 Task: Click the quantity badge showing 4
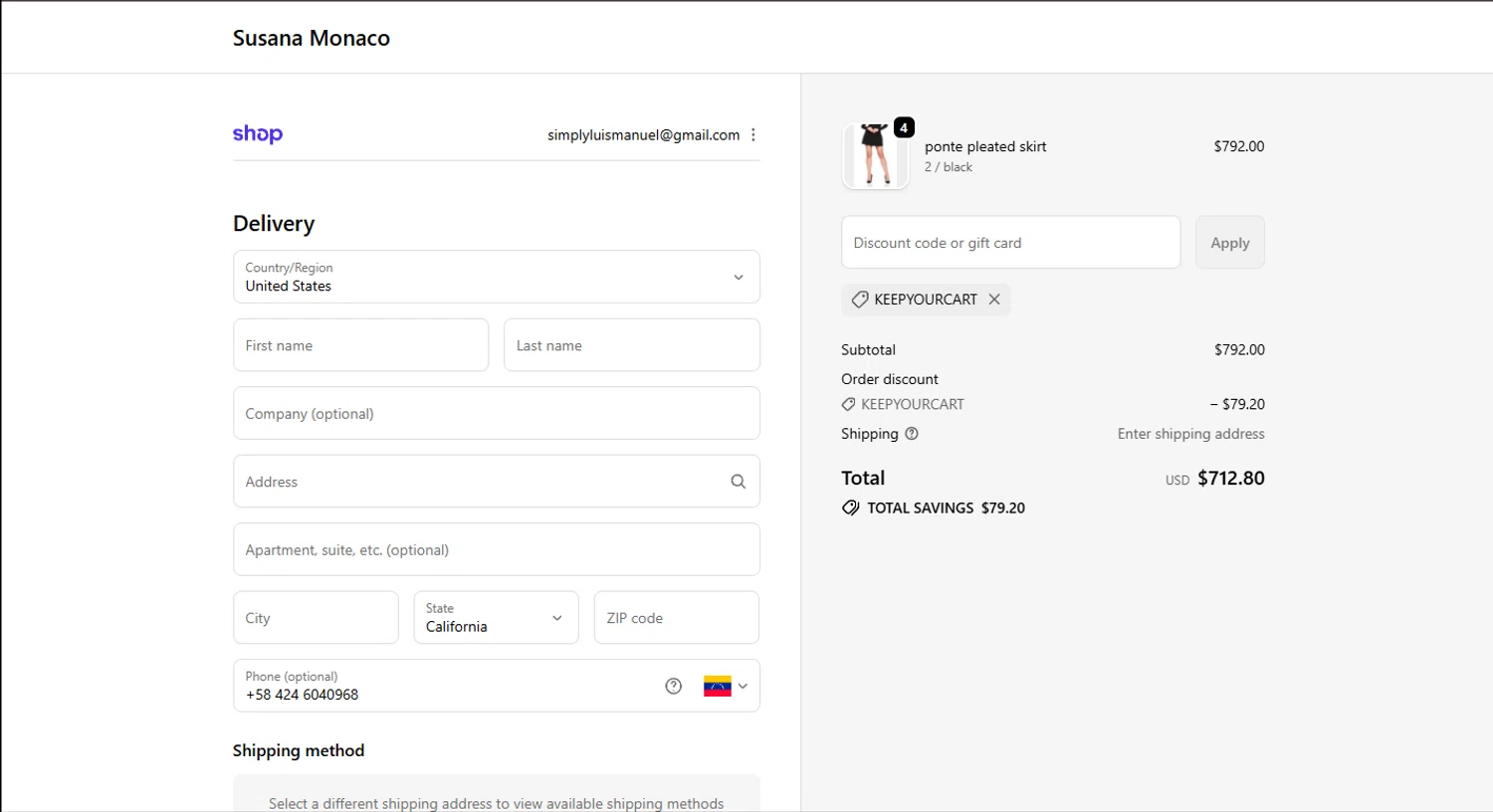click(904, 127)
